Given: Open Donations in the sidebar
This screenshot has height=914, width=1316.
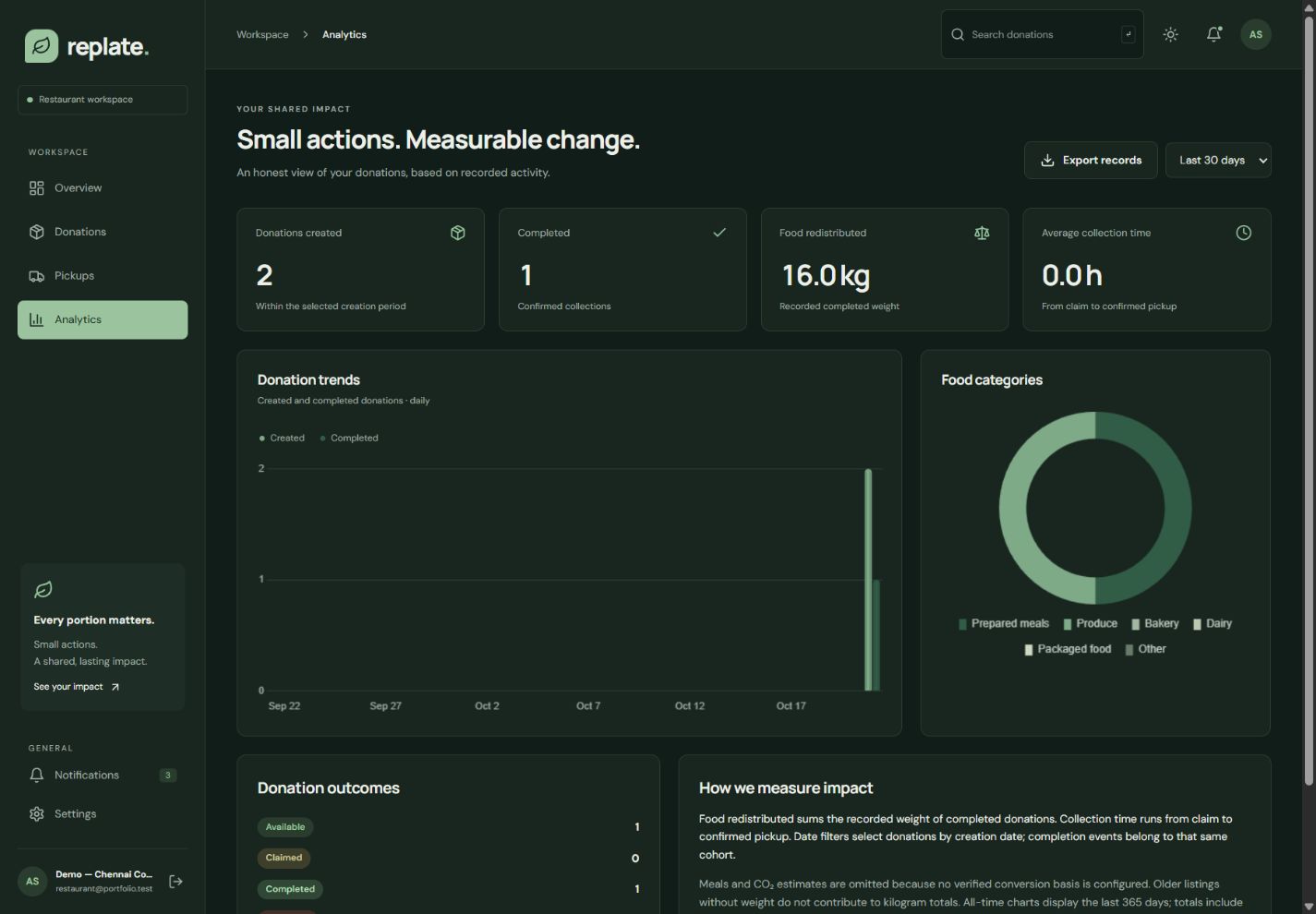Looking at the screenshot, I should click(x=103, y=232).
